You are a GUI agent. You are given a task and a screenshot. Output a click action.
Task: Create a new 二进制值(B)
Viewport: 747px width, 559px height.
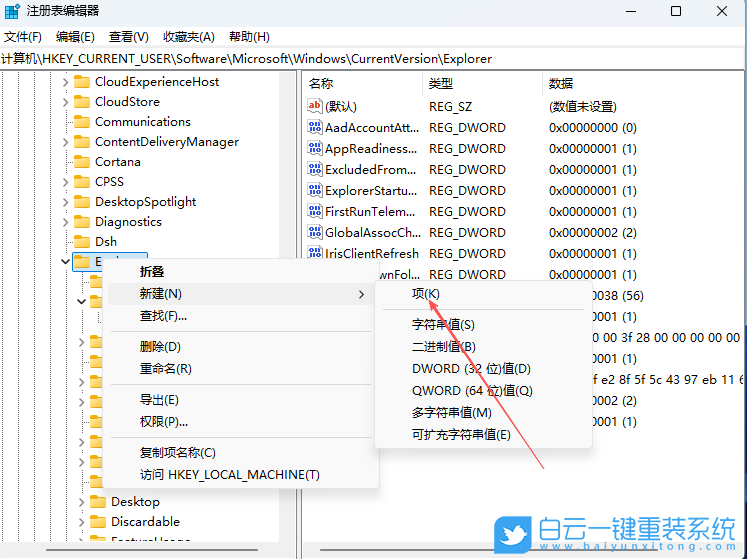pyautogui.click(x=484, y=347)
